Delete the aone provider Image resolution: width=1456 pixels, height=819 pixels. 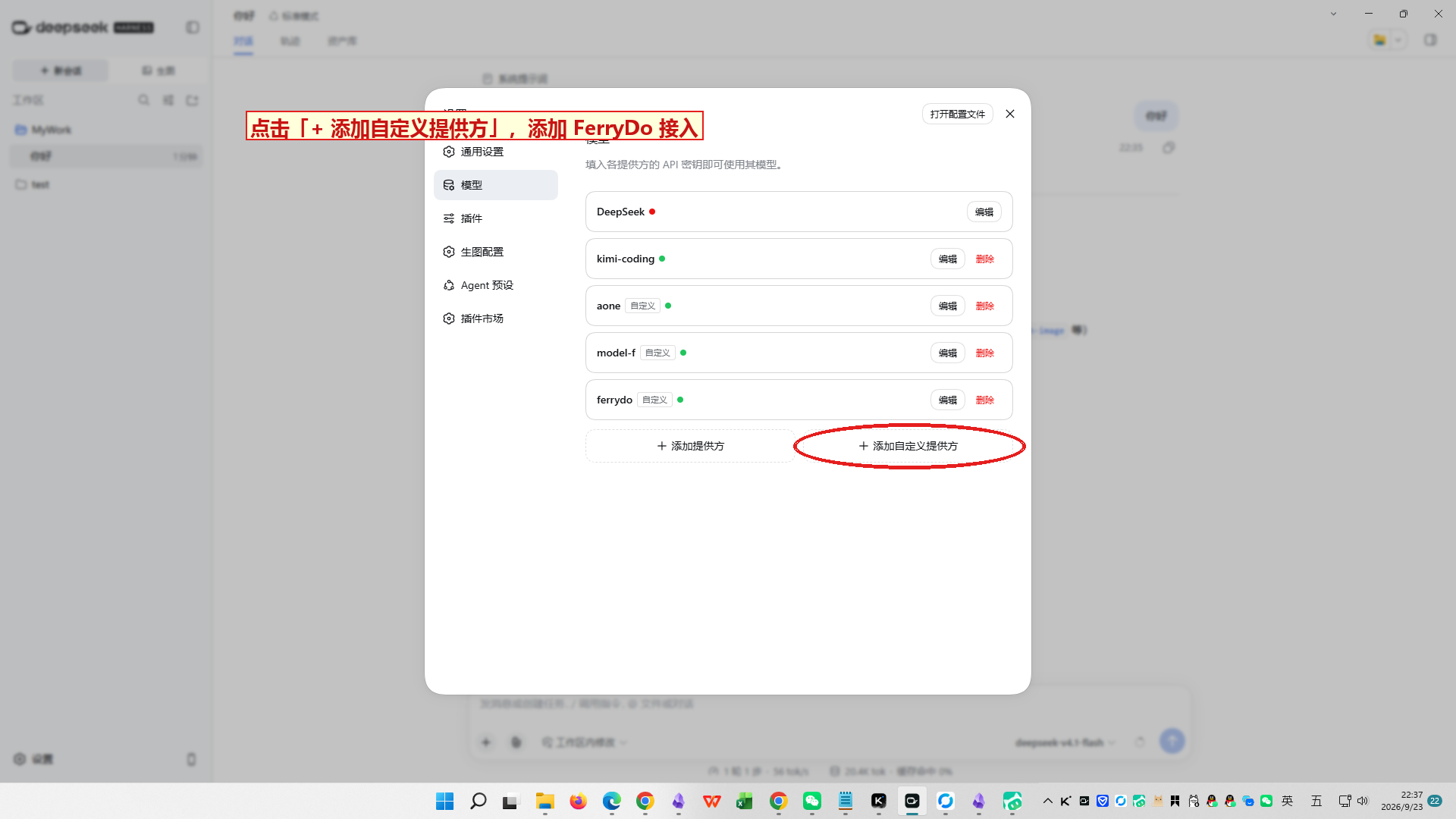984,306
